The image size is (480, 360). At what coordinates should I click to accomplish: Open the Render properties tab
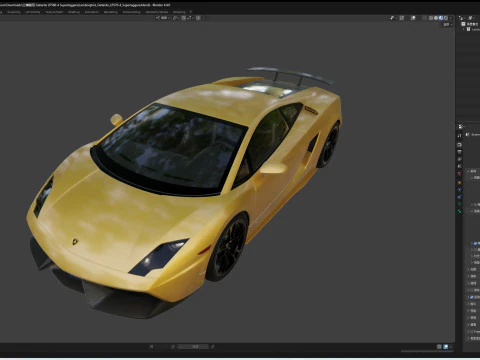459,145
